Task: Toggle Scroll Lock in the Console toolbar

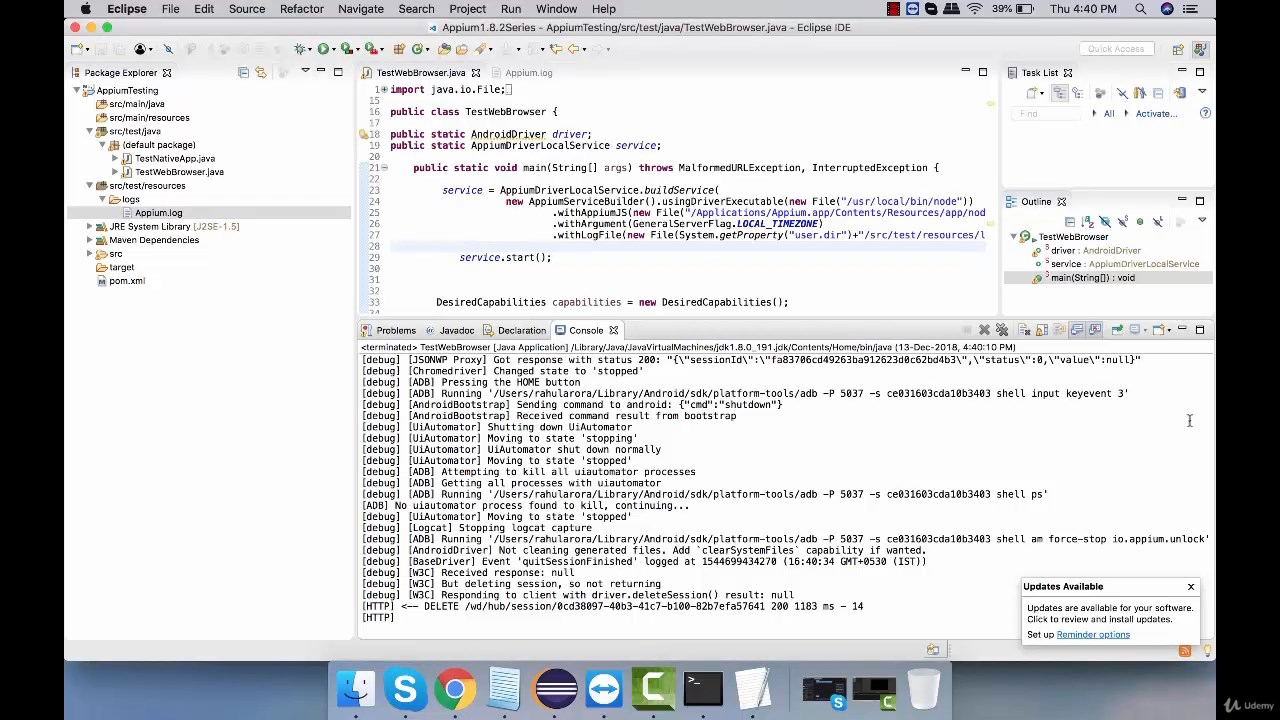Action: pyautogui.click(x=1042, y=330)
